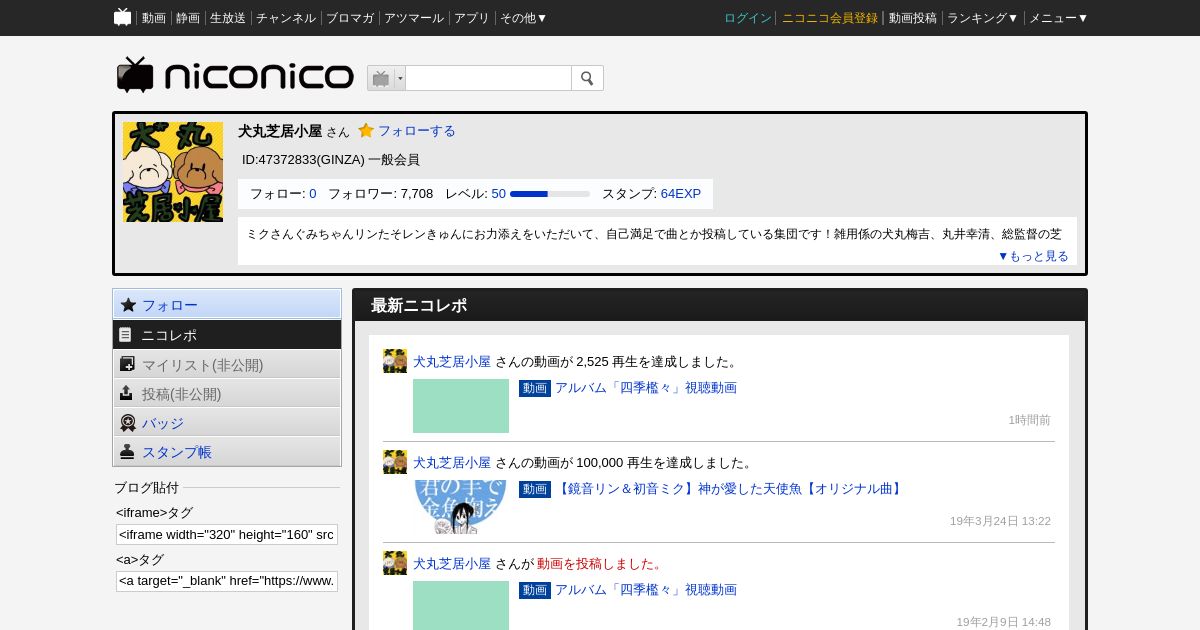Click the level 50 link
1200x630 pixels.
click(x=498, y=194)
